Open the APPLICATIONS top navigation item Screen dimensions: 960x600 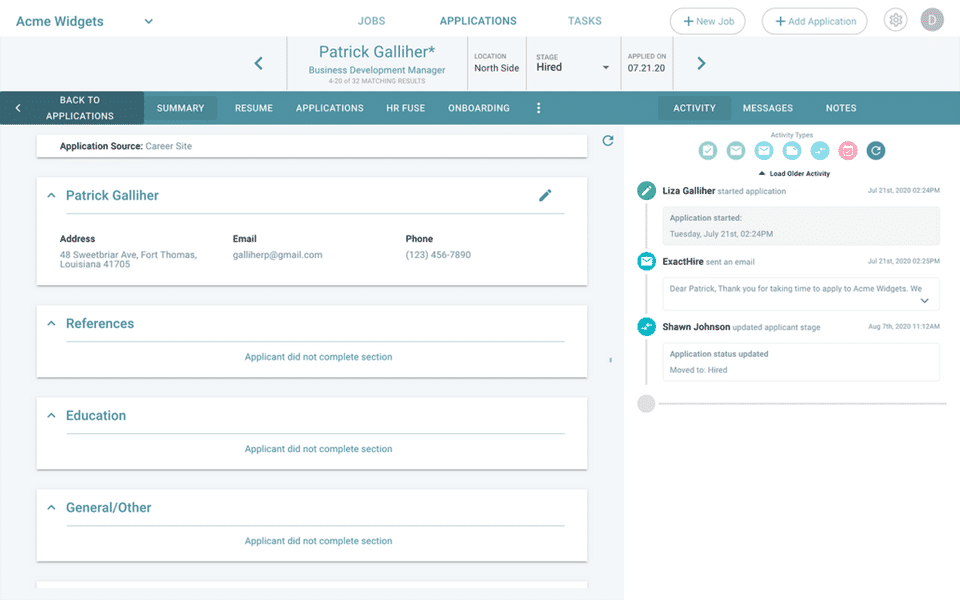point(478,21)
